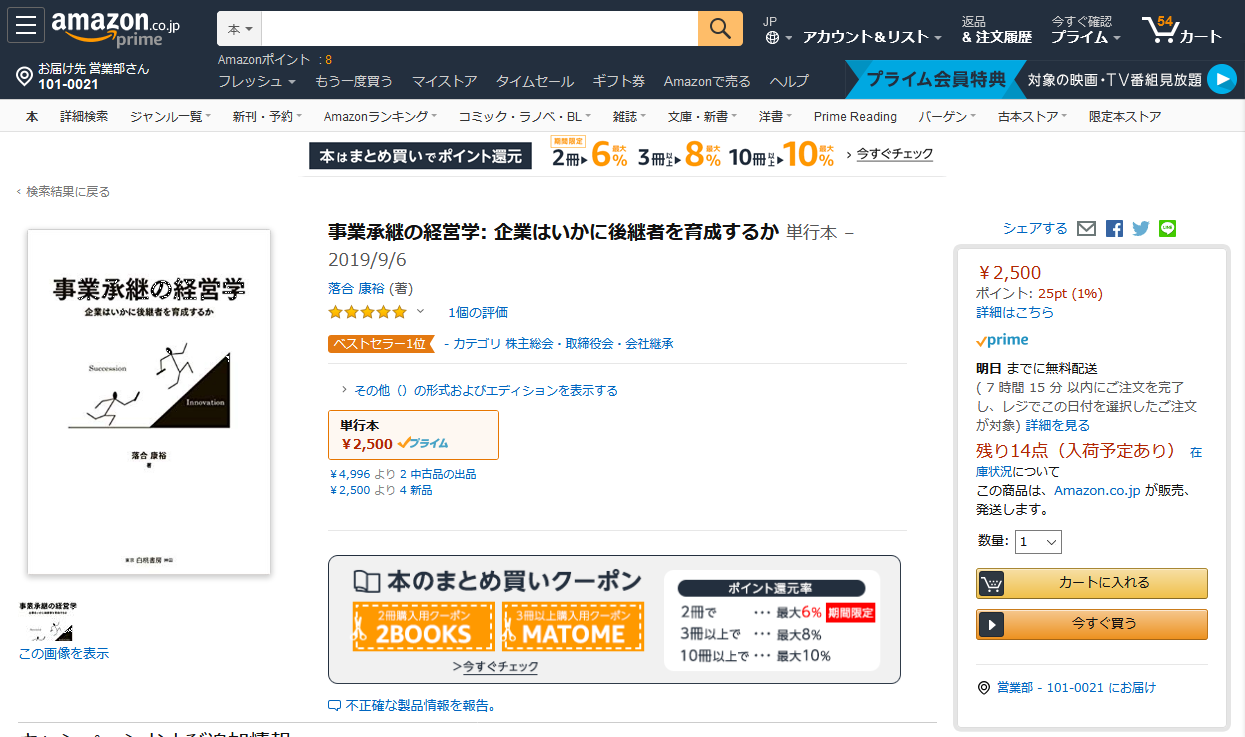Open 詳細検索 in books nav
This screenshot has height=737, width=1245.
[x=84, y=116]
